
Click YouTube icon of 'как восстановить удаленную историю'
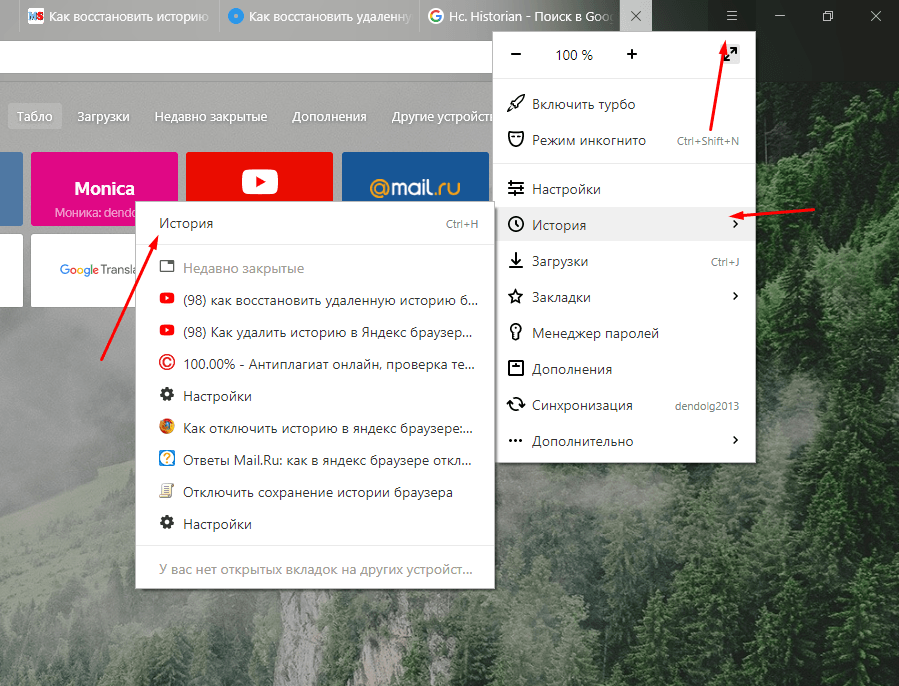pos(167,298)
